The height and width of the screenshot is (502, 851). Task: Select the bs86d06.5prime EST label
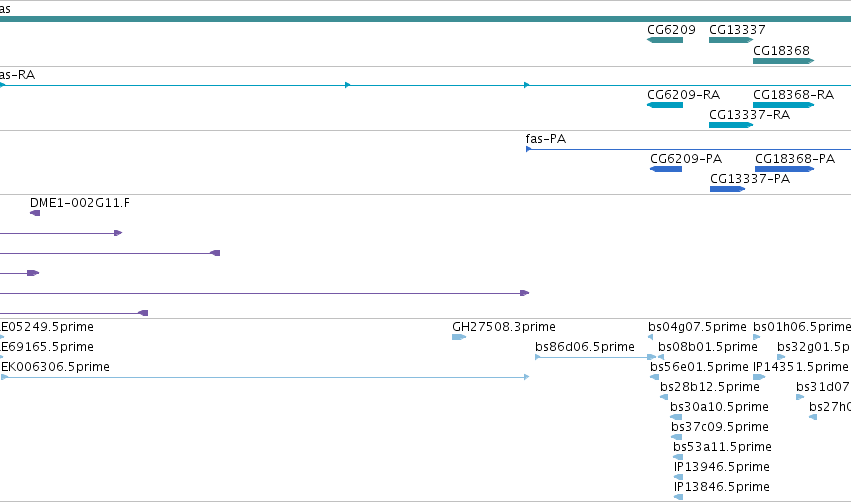pyautogui.click(x=585, y=347)
